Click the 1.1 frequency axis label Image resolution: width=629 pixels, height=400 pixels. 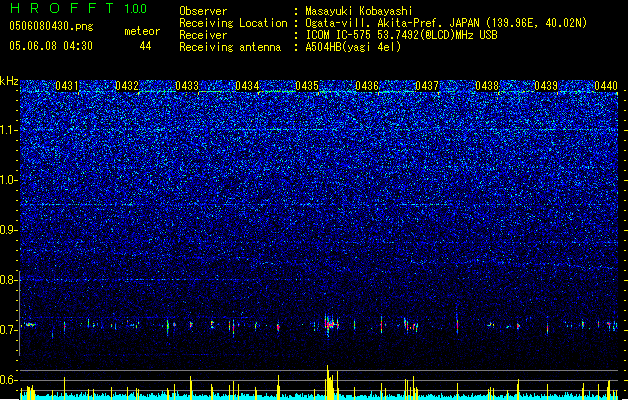tap(8, 130)
